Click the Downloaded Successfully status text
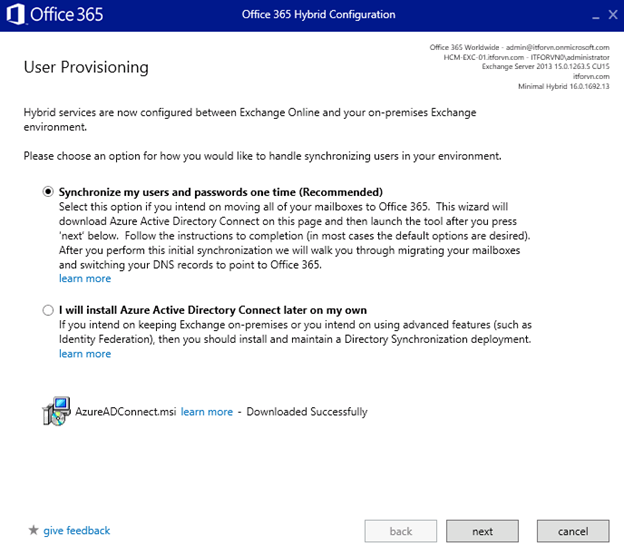Screen dimensions: 624x556 click(307, 412)
